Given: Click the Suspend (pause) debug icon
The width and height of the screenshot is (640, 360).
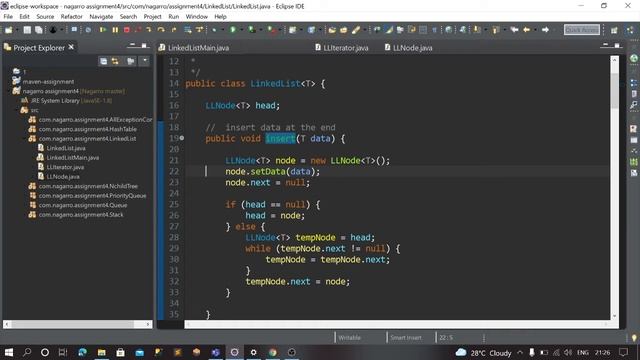Looking at the screenshot, I should point(115,30).
